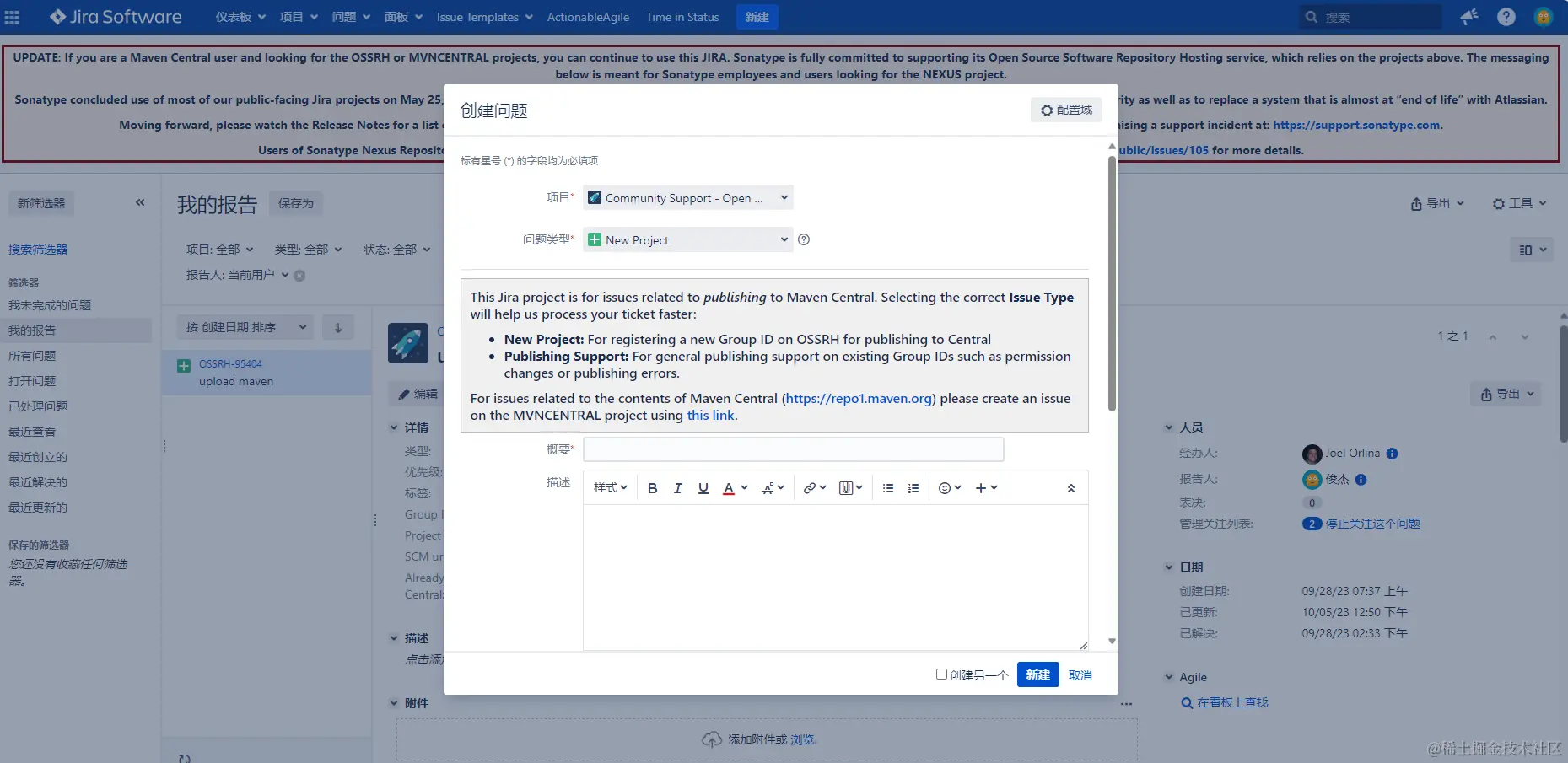Click 在看板上查找 find on board
Screen dimensions: 1568x763
point(1232,702)
